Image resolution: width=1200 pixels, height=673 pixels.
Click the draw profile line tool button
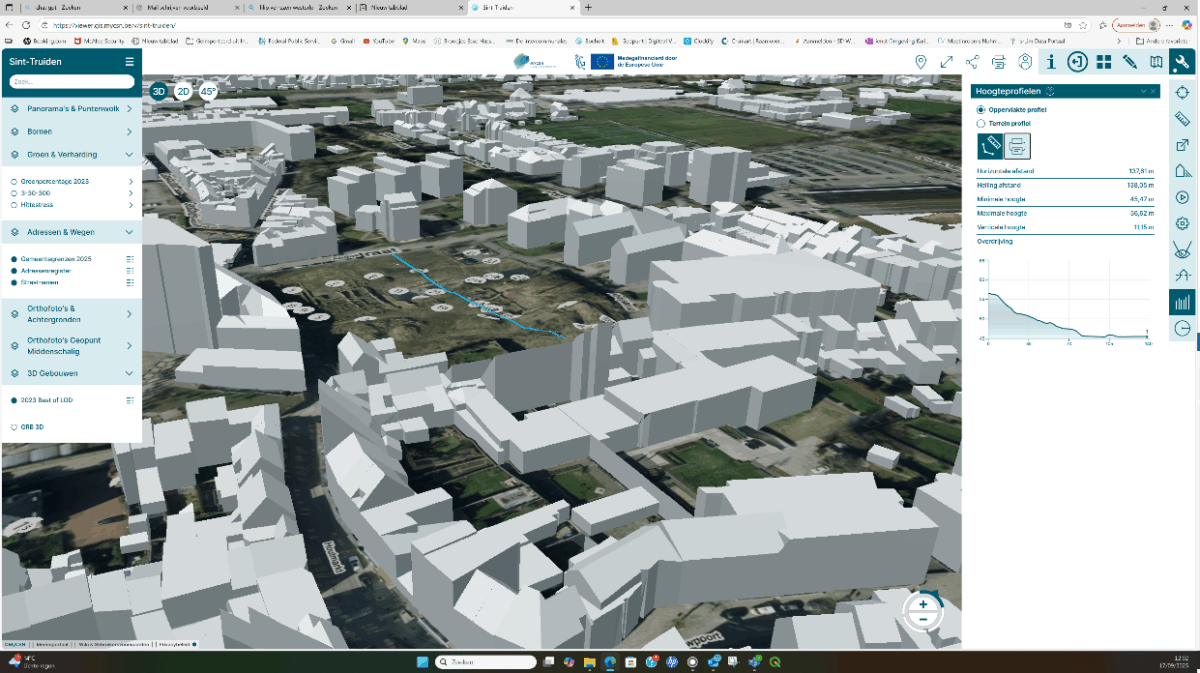[x=990, y=146]
